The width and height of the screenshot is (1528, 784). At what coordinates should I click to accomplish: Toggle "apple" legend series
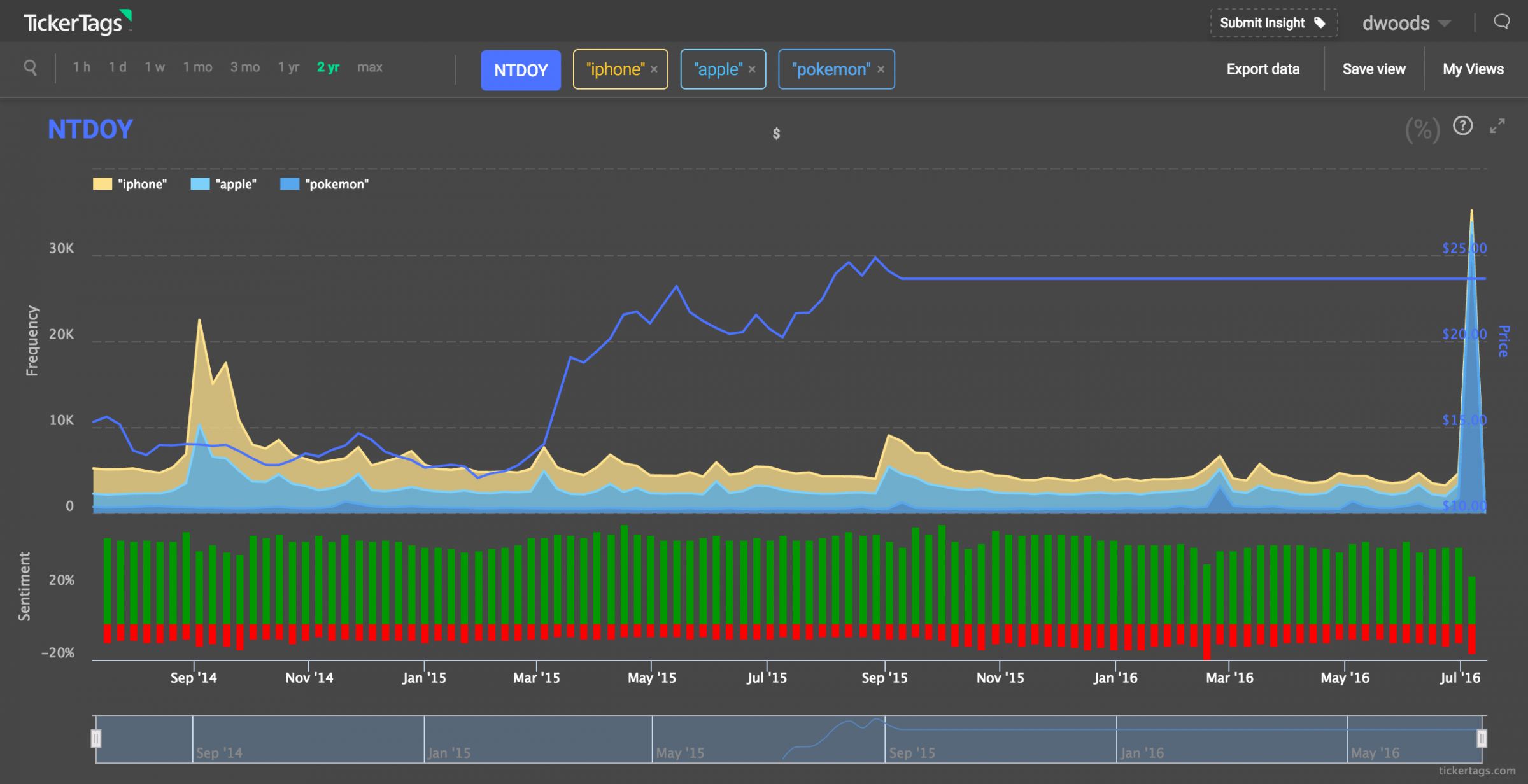point(223,185)
